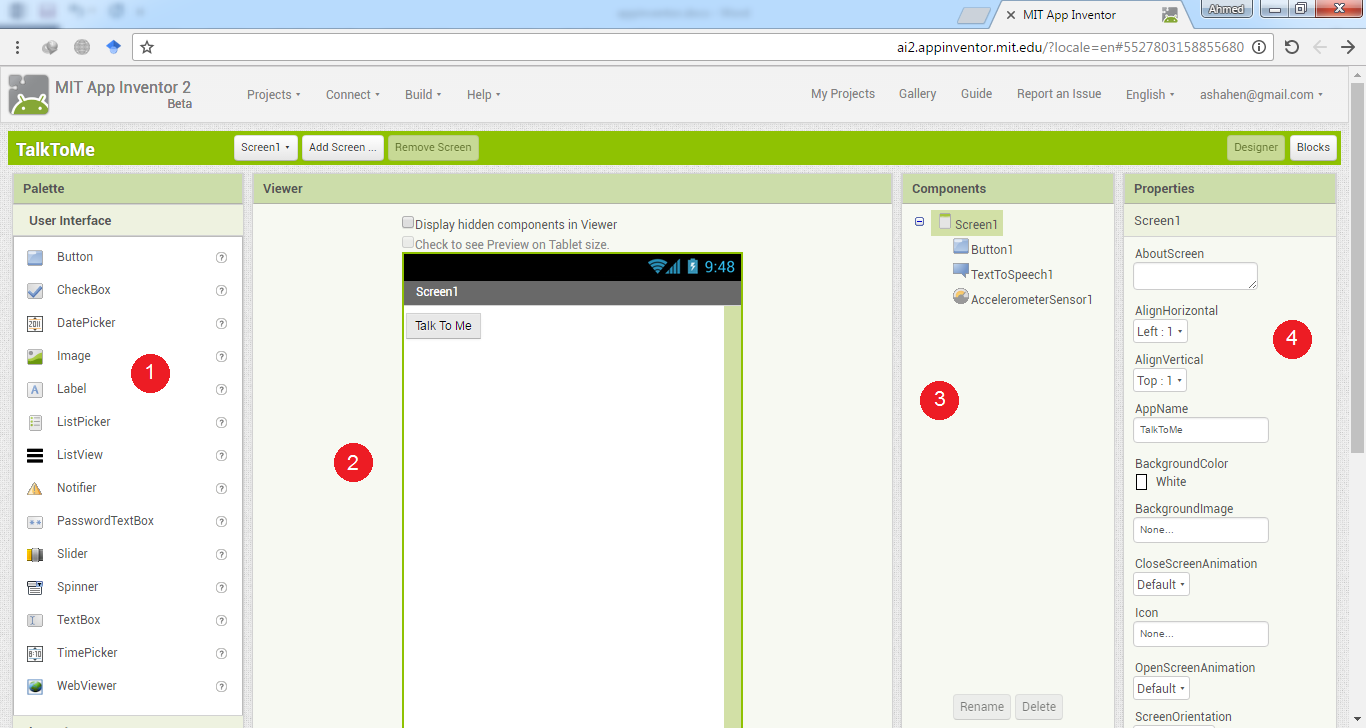Collapse the Screen1 tree node
The image size is (1366, 728).
coord(919,222)
